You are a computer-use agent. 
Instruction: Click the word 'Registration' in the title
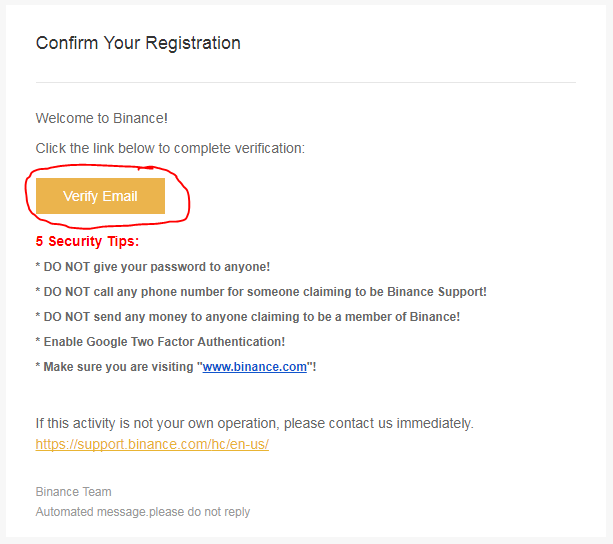(x=193, y=43)
